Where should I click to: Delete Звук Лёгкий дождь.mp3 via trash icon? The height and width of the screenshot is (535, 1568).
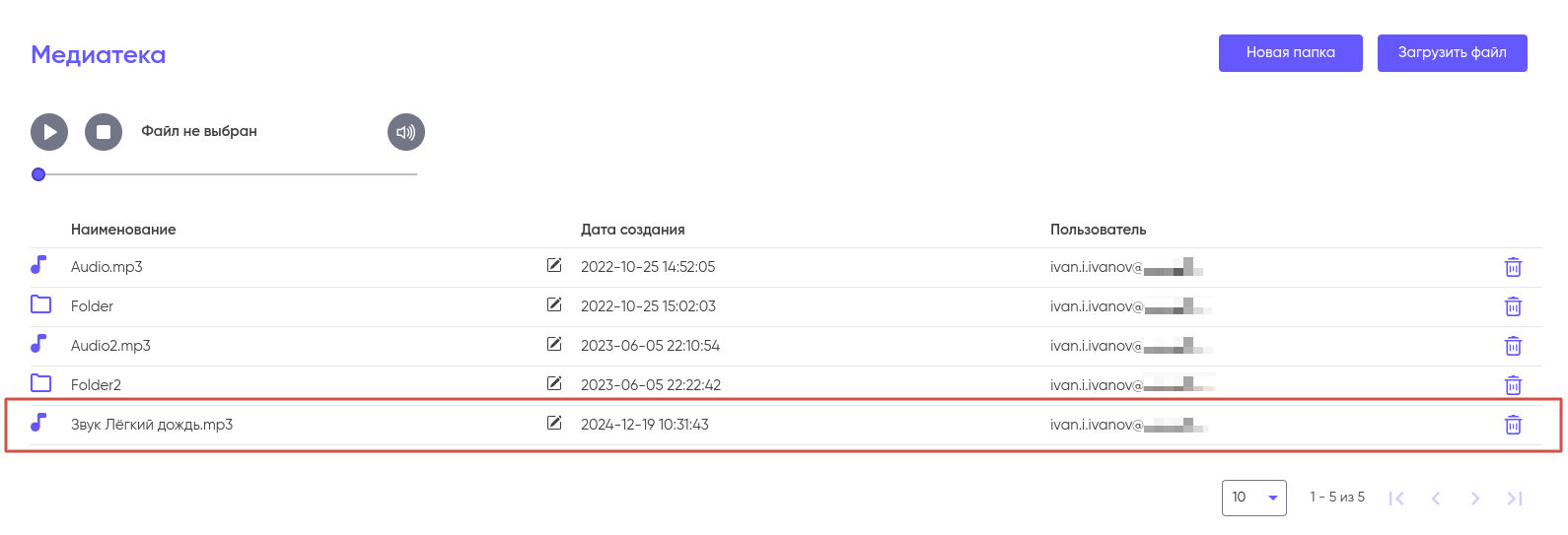(1513, 425)
